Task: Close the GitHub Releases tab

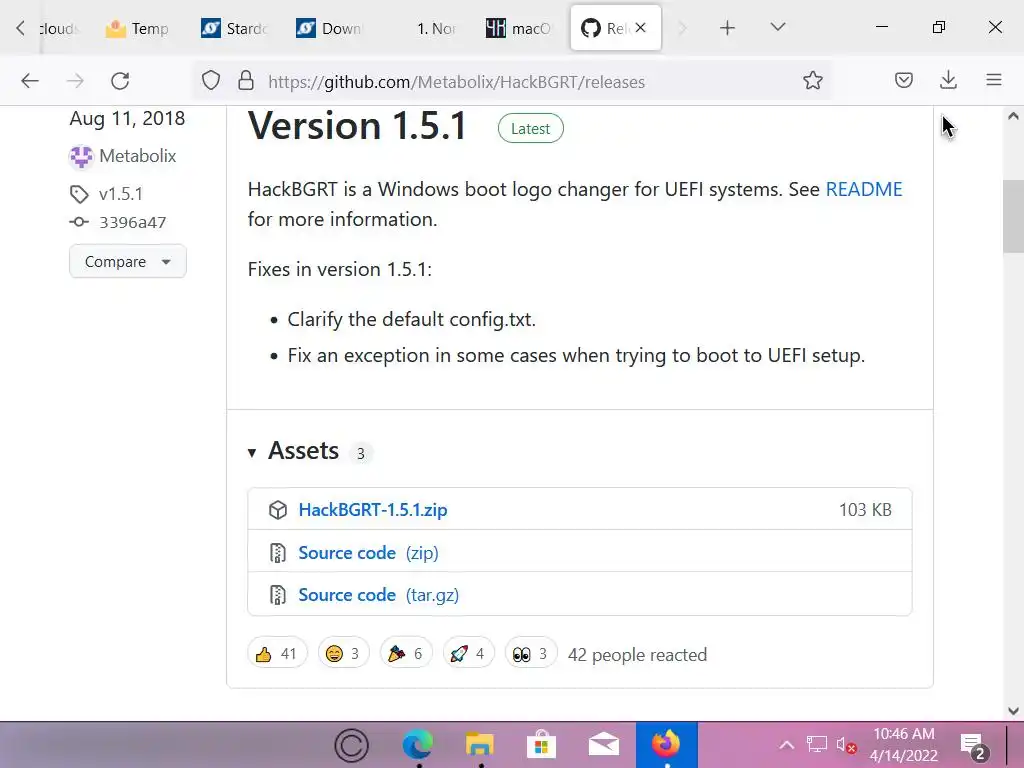Action: (x=641, y=27)
